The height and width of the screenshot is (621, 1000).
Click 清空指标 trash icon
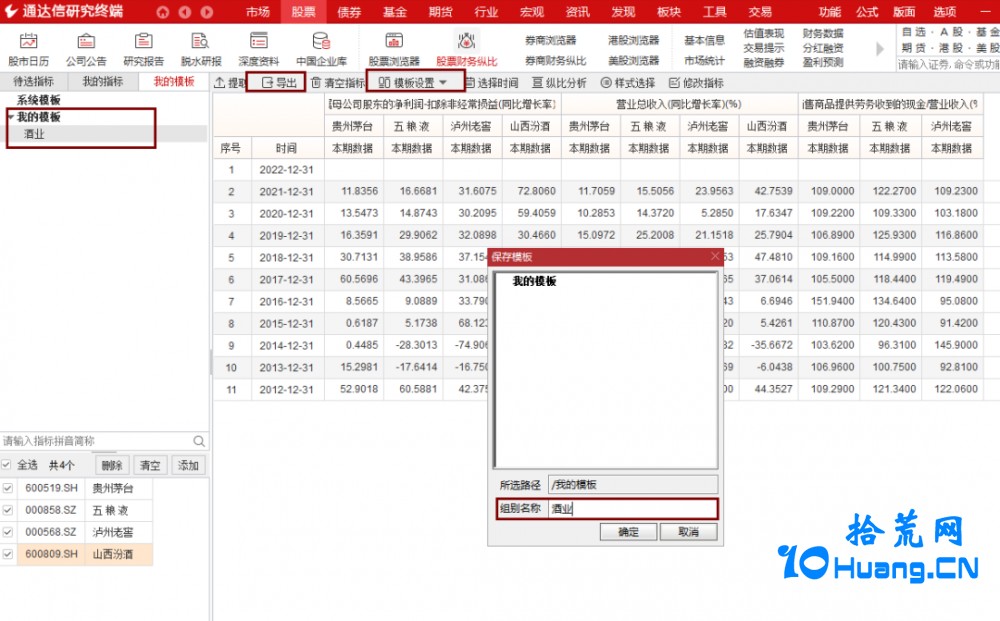coord(316,83)
